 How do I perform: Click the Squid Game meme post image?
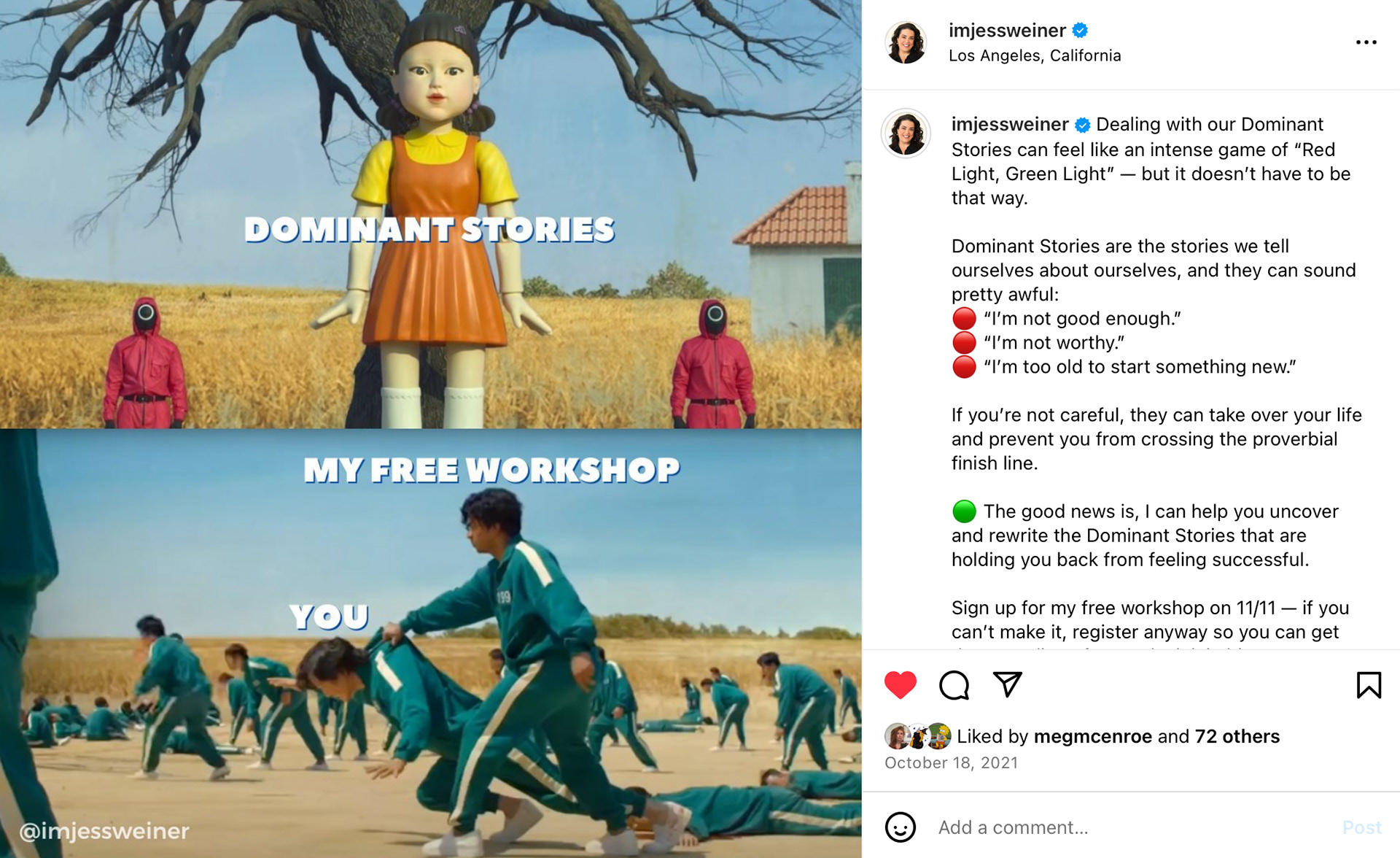(430, 429)
